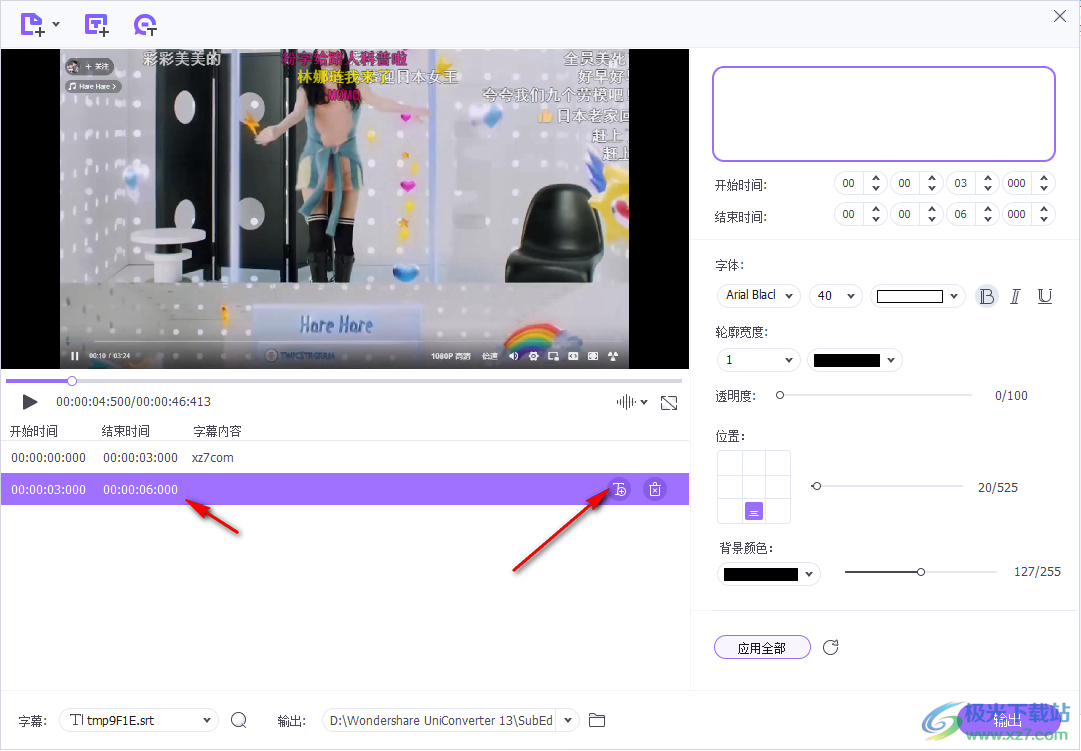This screenshot has width=1081, height=751.
Task: Add subtitle line after 00:00:03:000 row
Action: (x=619, y=489)
